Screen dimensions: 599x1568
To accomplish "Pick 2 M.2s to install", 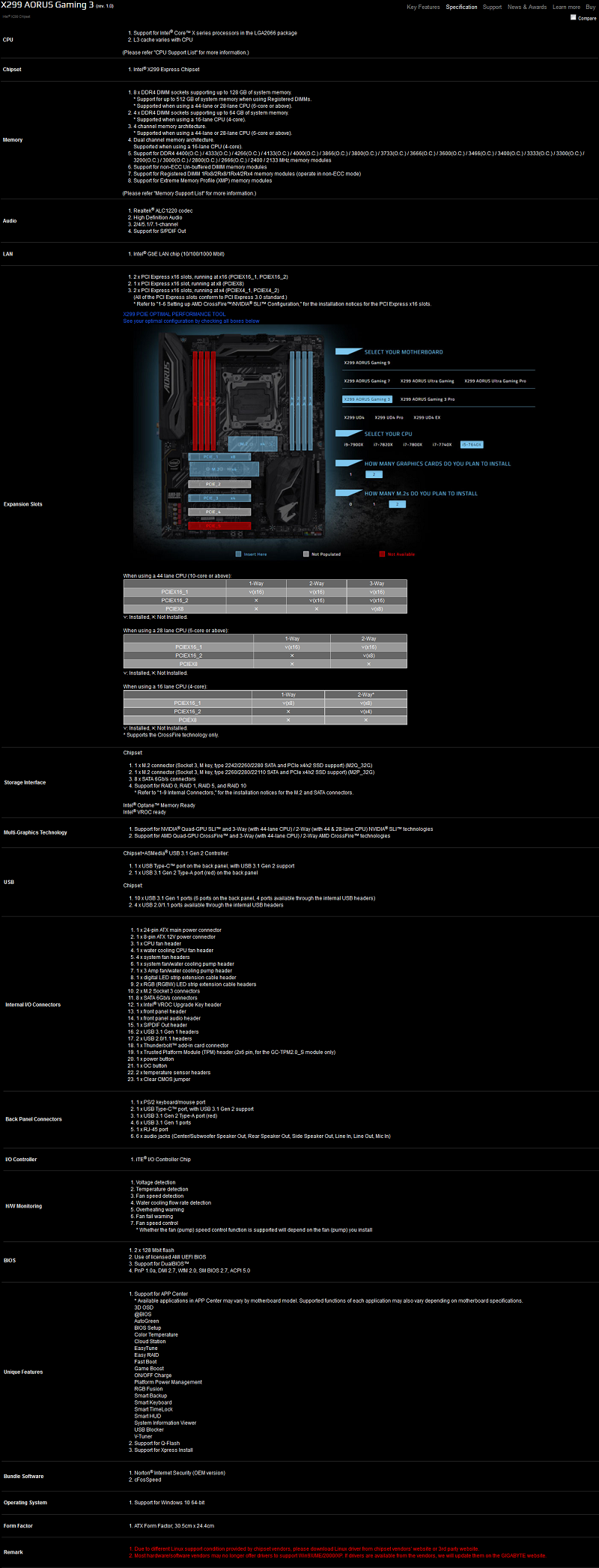I will [397, 504].
